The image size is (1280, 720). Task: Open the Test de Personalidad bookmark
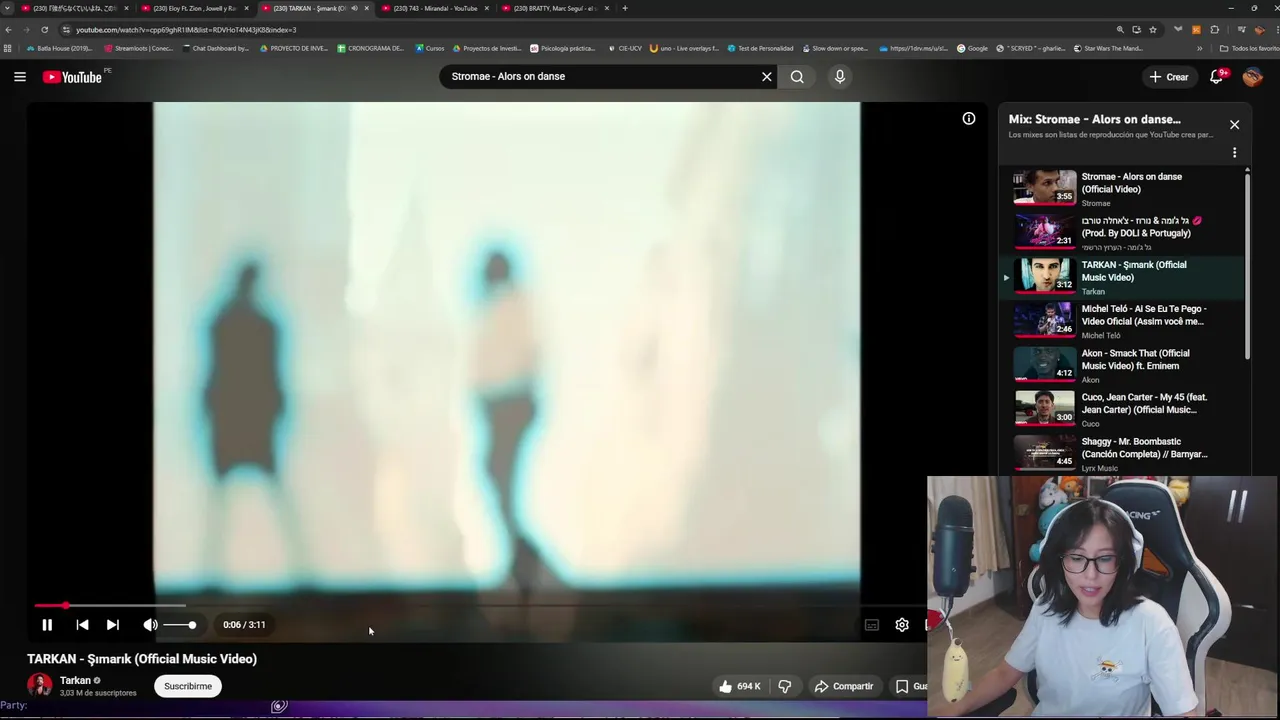click(760, 48)
